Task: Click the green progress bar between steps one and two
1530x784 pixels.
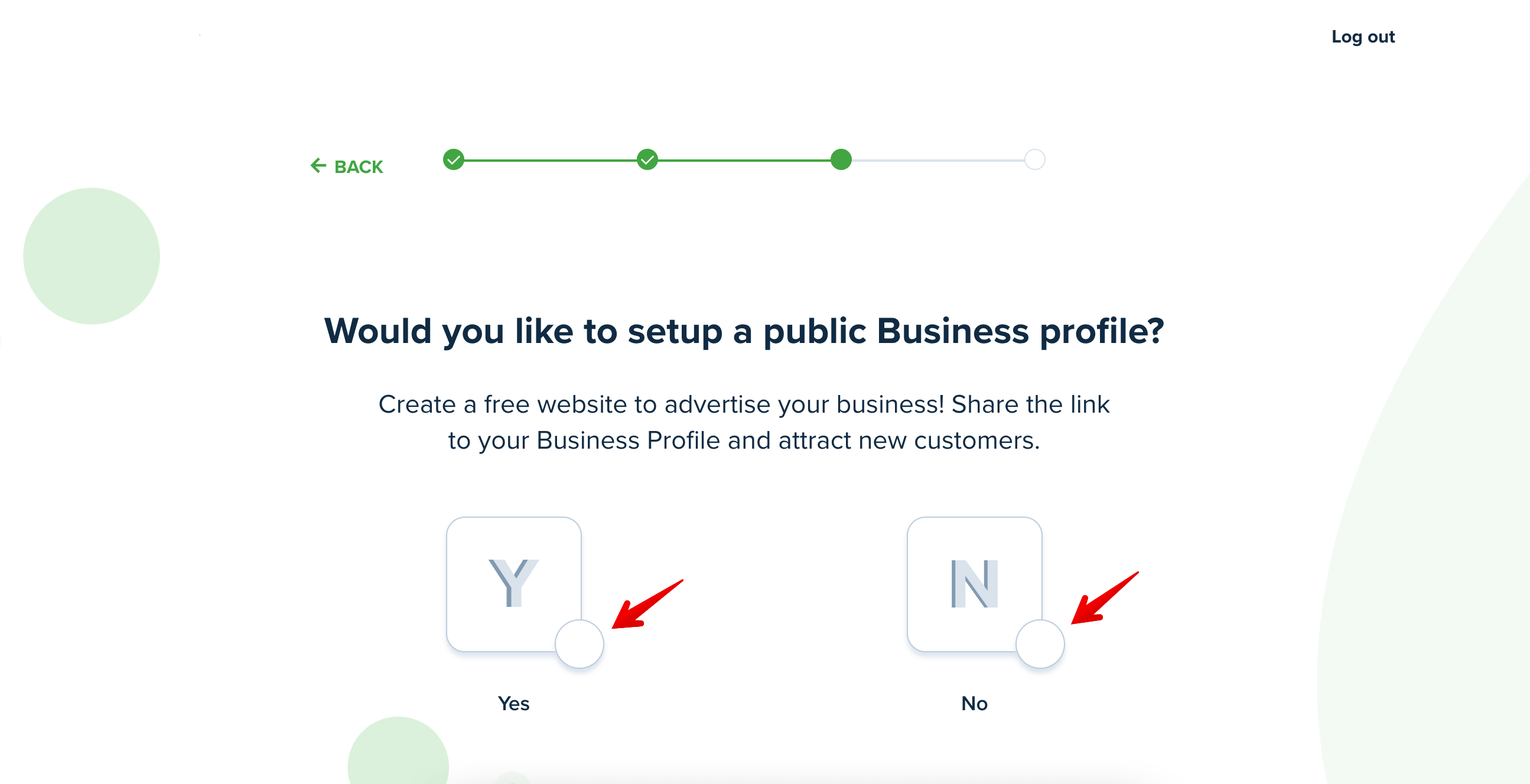Action: point(551,160)
